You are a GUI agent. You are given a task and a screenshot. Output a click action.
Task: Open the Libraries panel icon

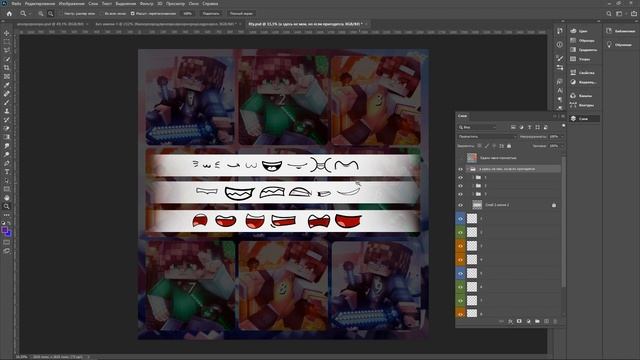(x=609, y=31)
